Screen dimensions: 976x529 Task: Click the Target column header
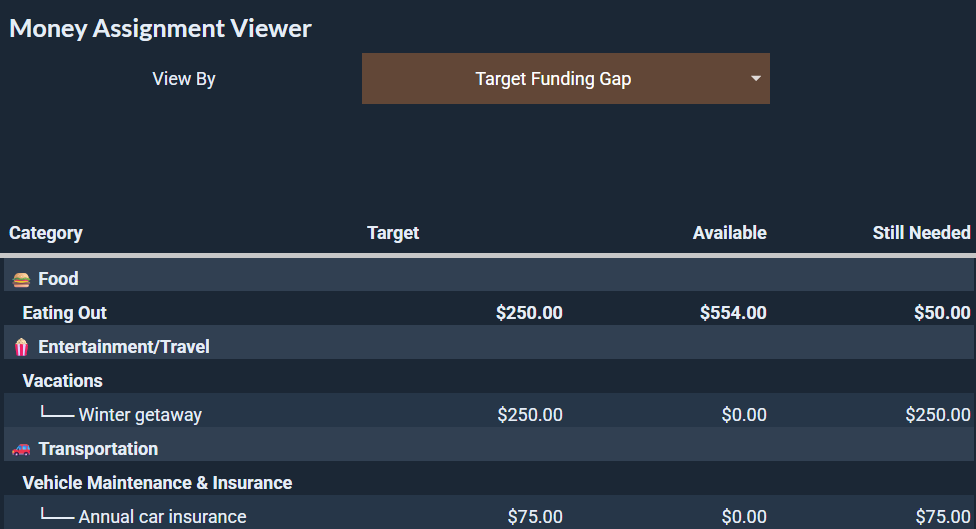pyautogui.click(x=393, y=233)
